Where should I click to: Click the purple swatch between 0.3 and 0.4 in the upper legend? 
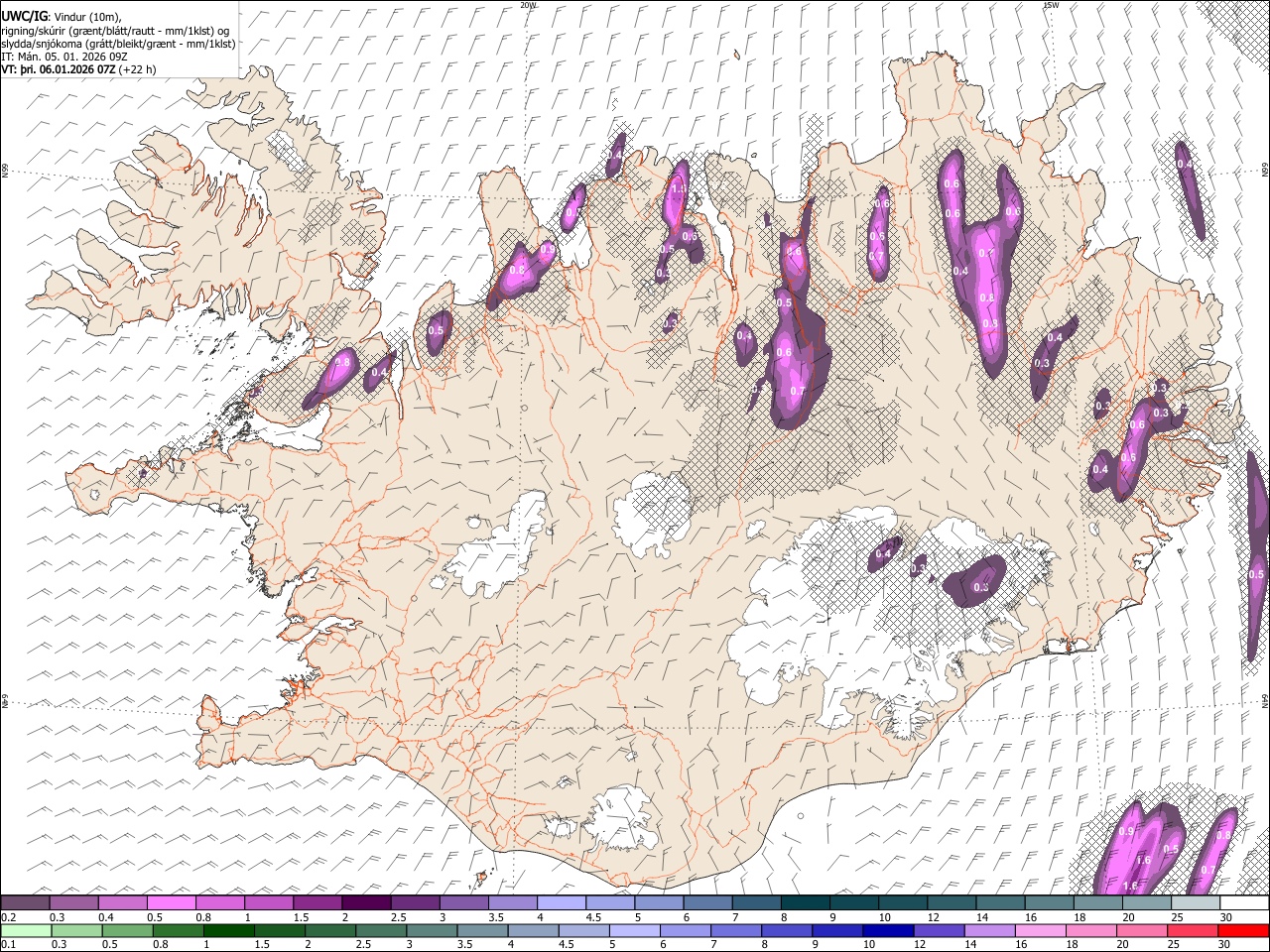coord(74,902)
